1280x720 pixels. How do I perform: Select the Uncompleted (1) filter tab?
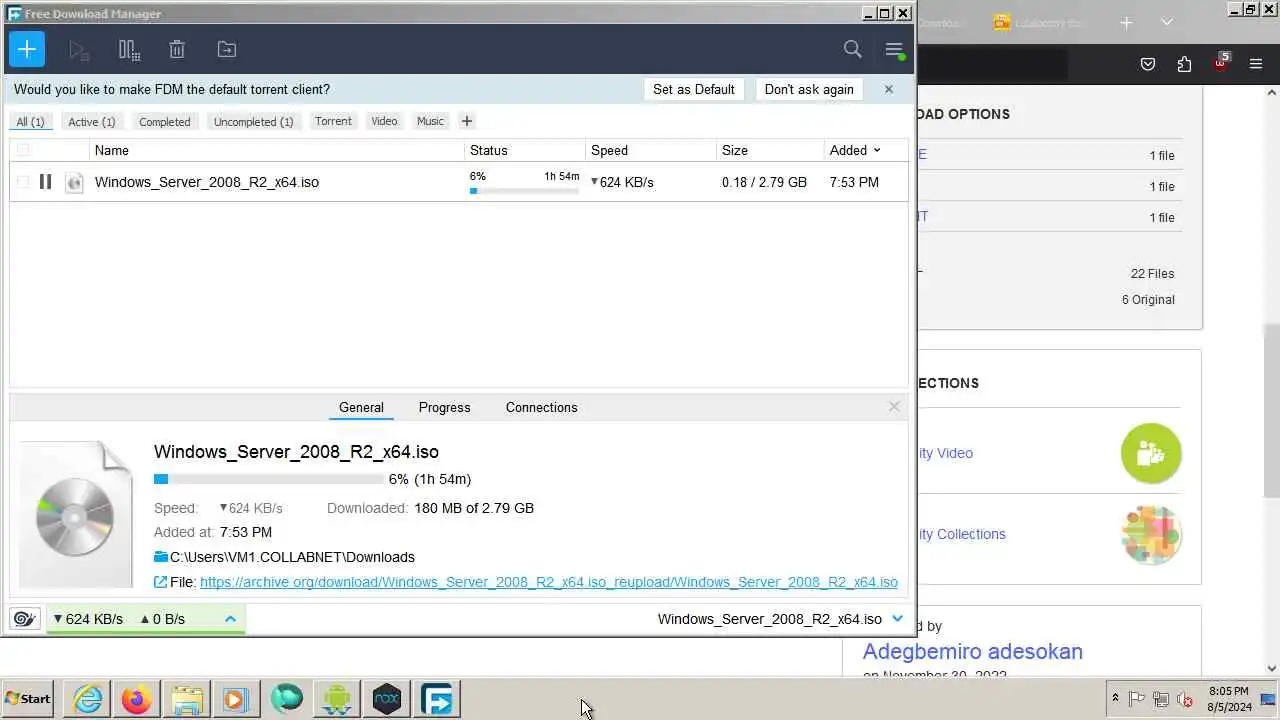[x=254, y=121]
